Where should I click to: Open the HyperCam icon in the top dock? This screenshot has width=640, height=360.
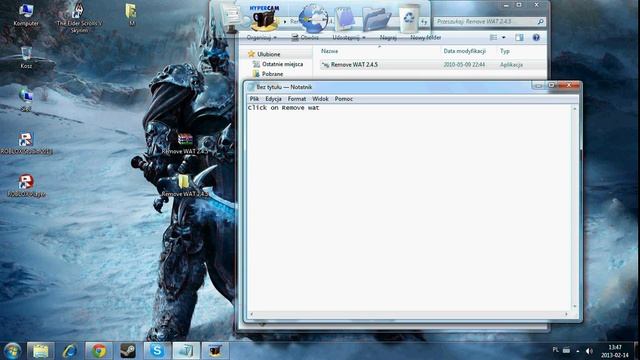coord(264,18)
